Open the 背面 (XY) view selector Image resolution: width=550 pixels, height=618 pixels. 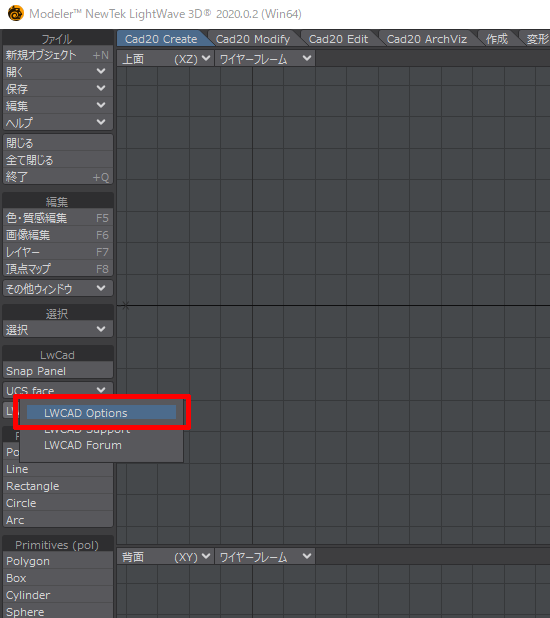[166, 557]
